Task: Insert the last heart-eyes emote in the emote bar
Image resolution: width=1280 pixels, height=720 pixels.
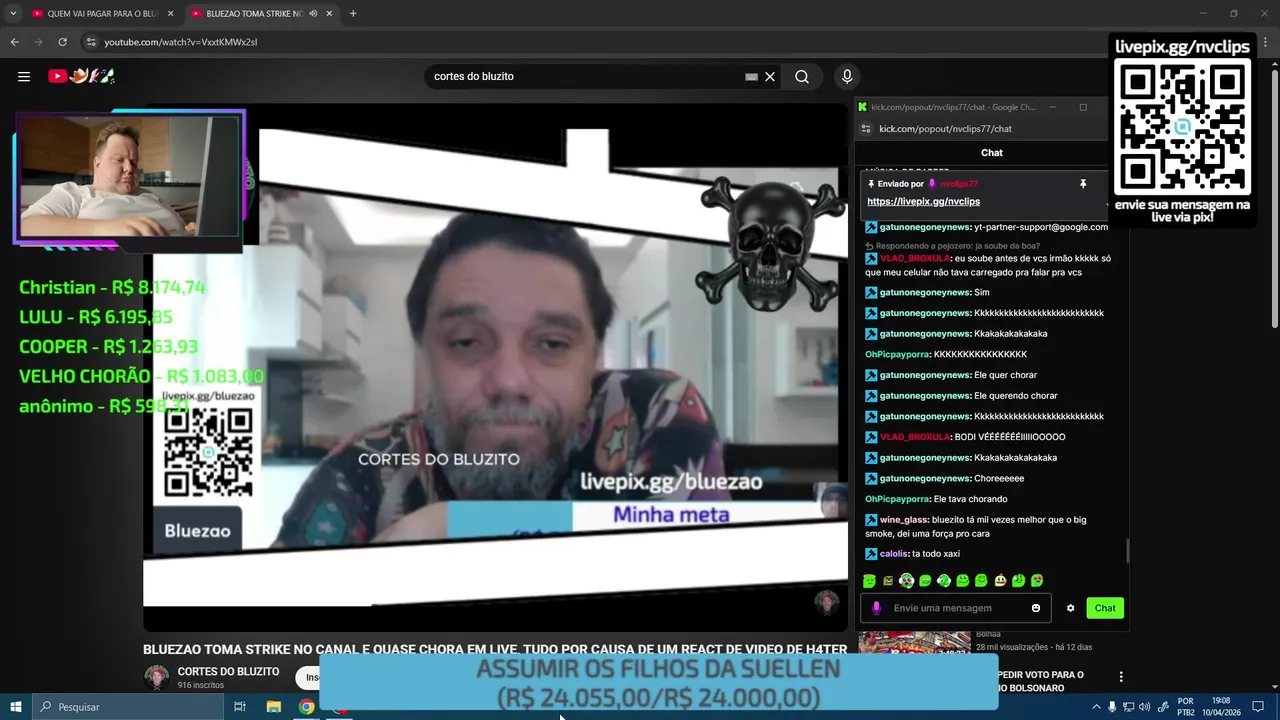Action: [x=1037, y=581]
